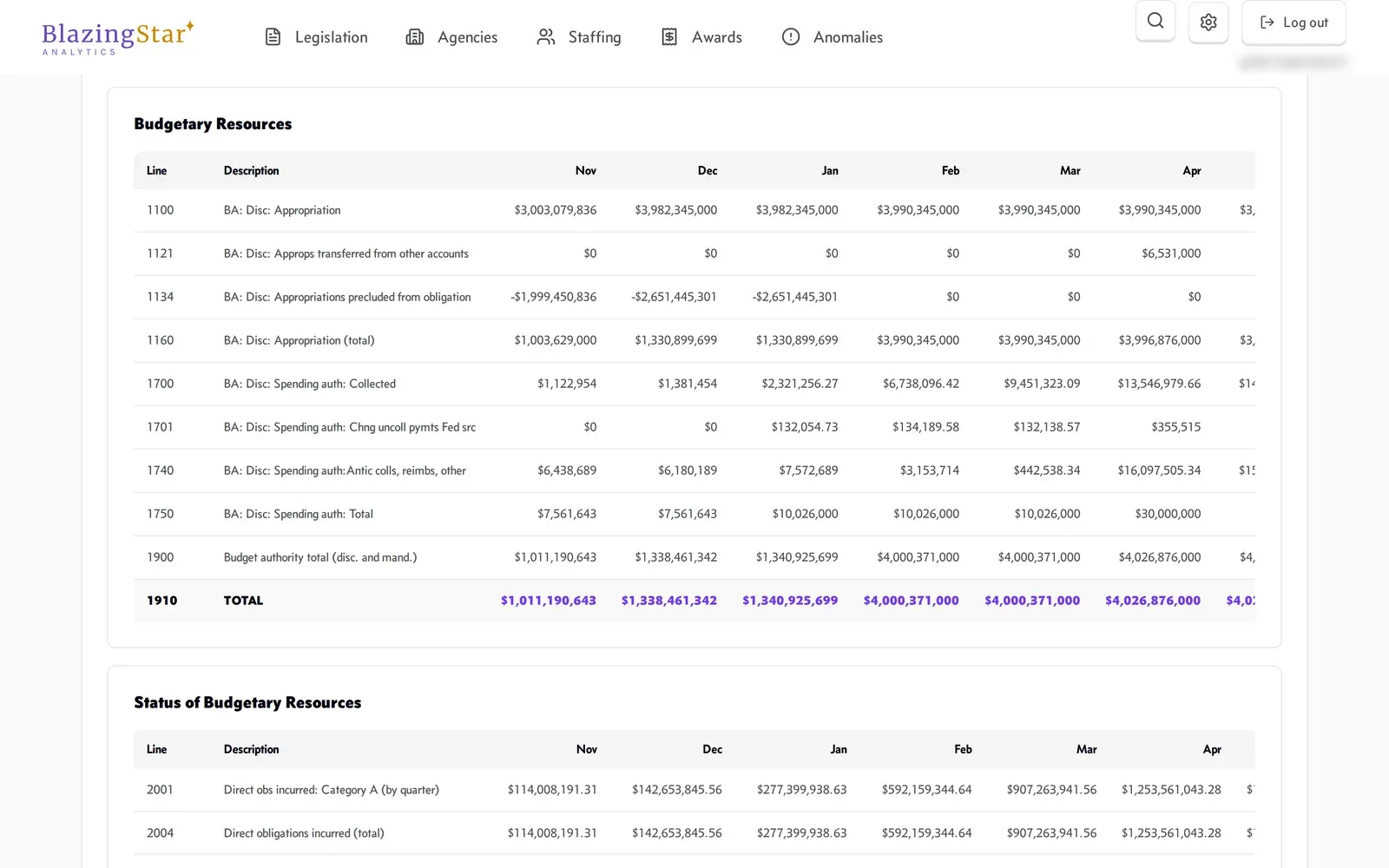Click the Staffing people icon
Viewport: 1389px width, 868px height.
(x=545, y=36)
